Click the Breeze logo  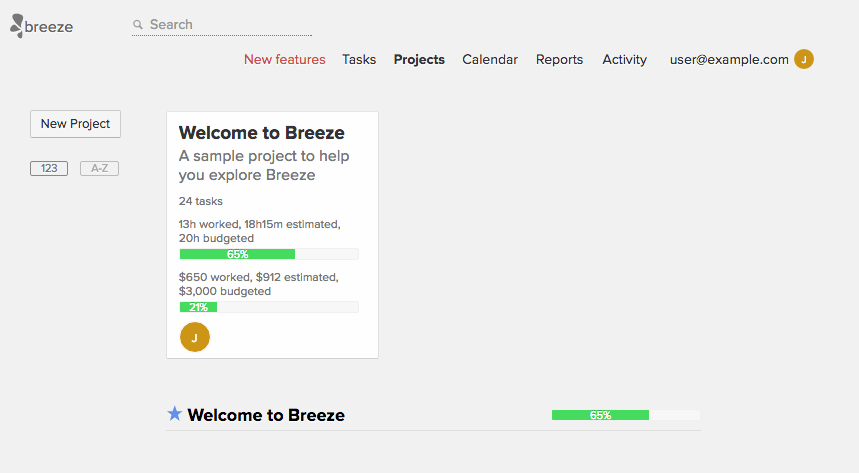(x=42, y=26)
